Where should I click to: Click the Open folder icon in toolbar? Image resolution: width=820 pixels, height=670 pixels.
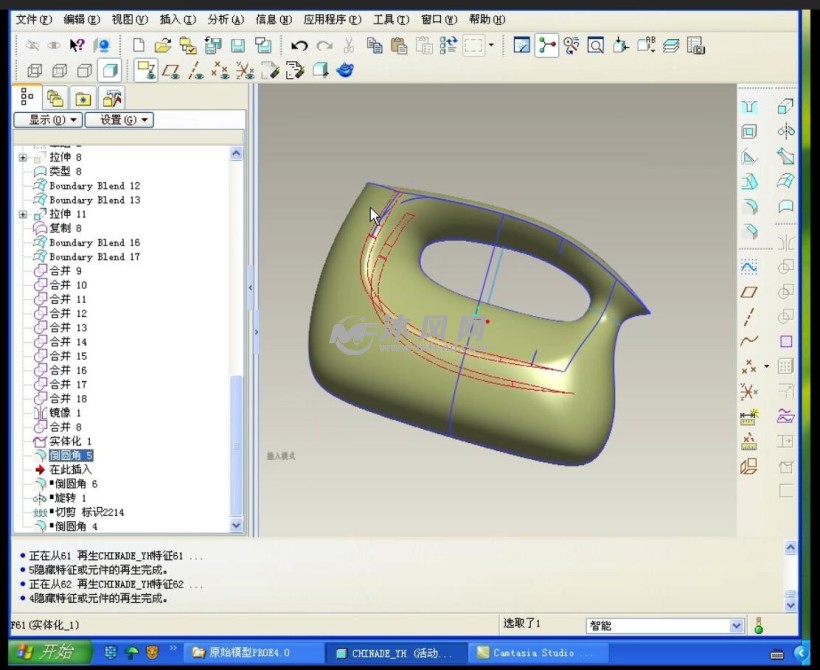coord(163,46)
